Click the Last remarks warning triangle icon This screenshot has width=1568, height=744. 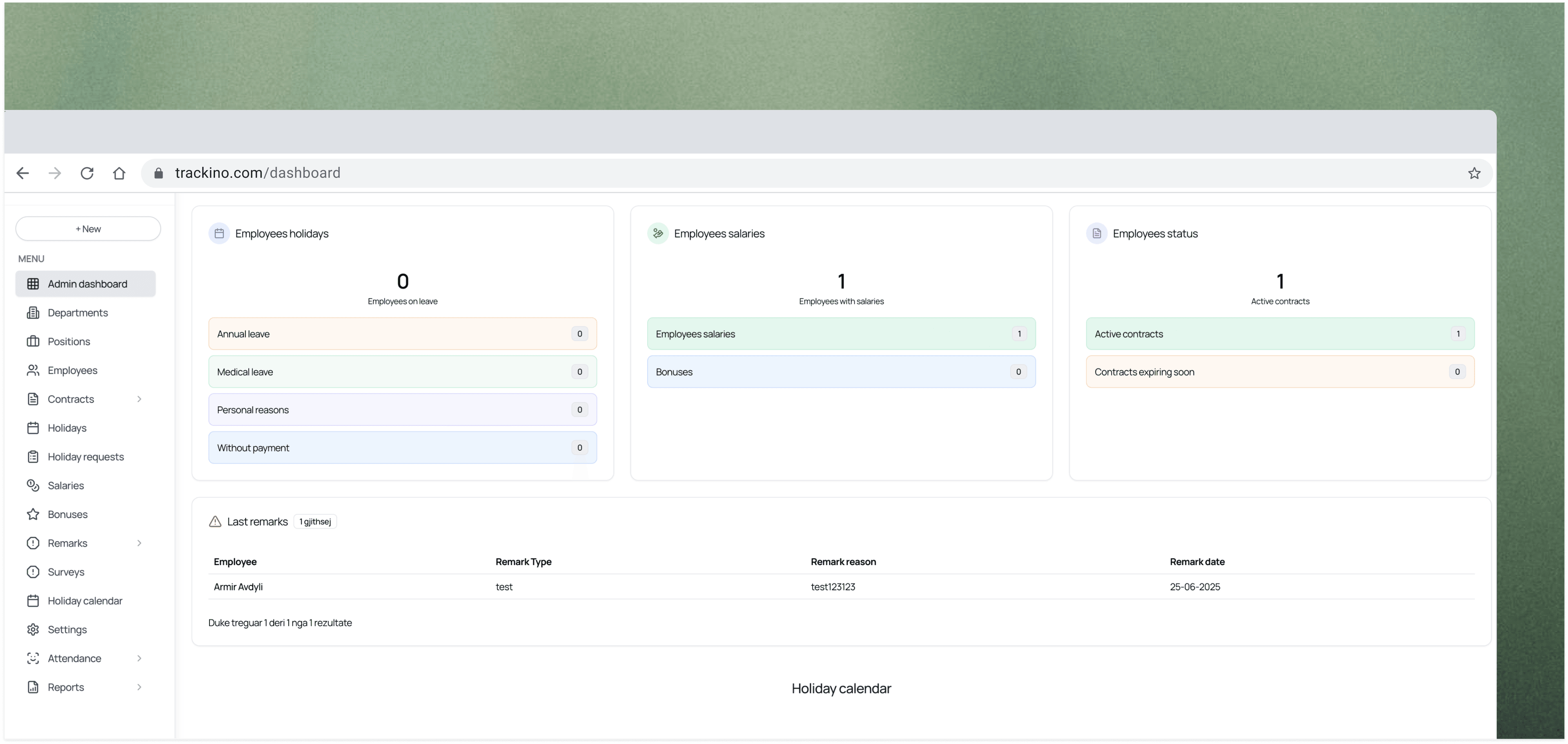215,522
